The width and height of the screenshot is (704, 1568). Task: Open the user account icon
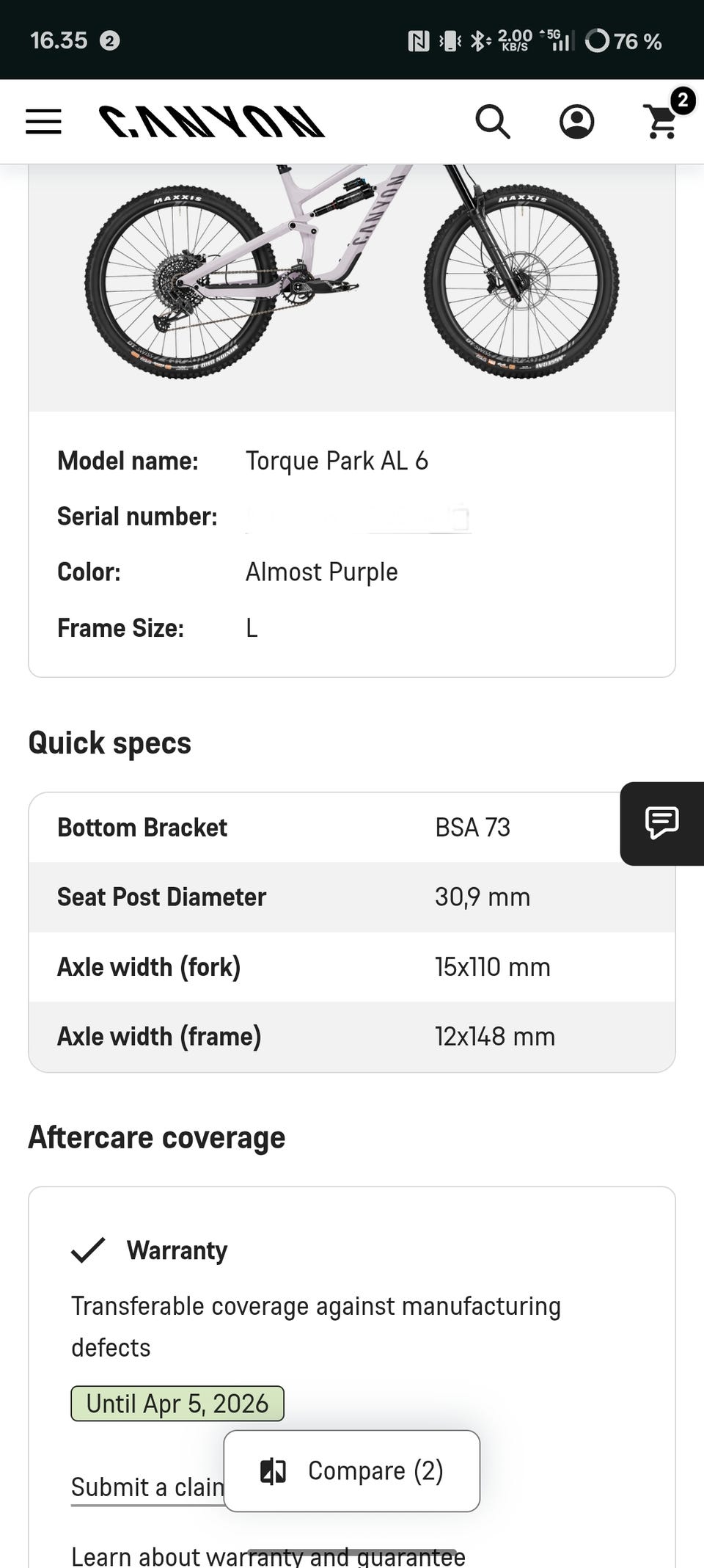tap(577, 122)
